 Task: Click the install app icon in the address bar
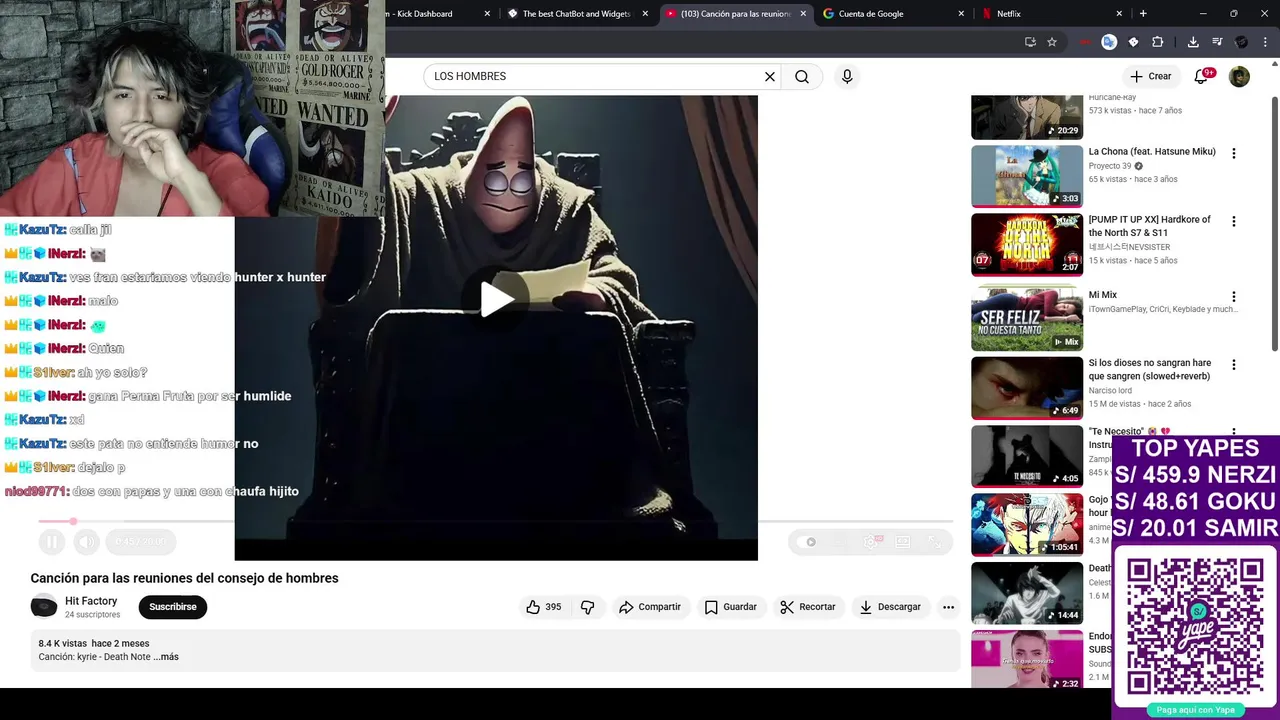1030,42
